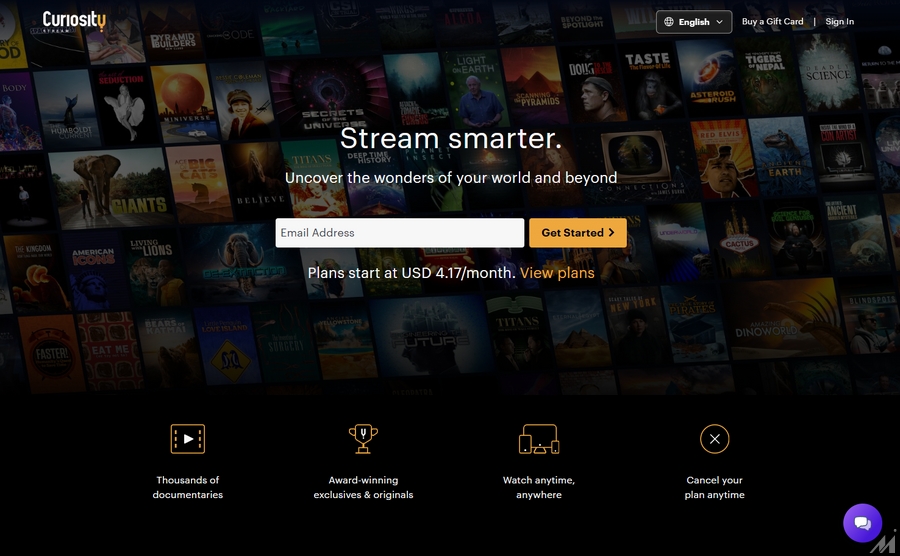Image resolution: width=900 pixels, height=556 pixels.
Task: Select the Cactus poster thumbnail
Action: click(x=737, y=238)
